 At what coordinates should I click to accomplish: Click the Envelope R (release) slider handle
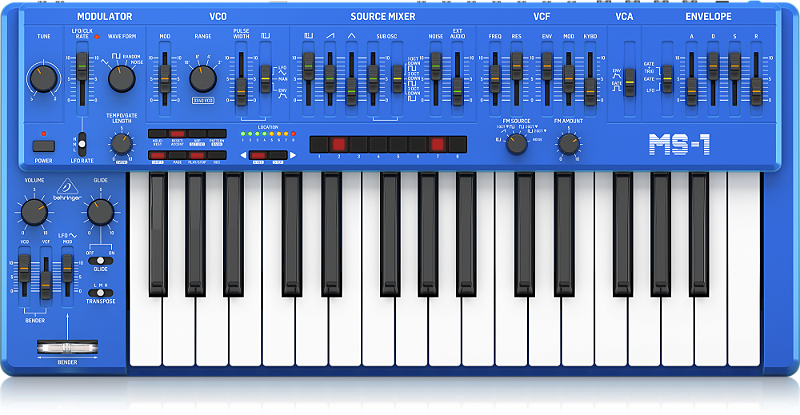(757, 92)
